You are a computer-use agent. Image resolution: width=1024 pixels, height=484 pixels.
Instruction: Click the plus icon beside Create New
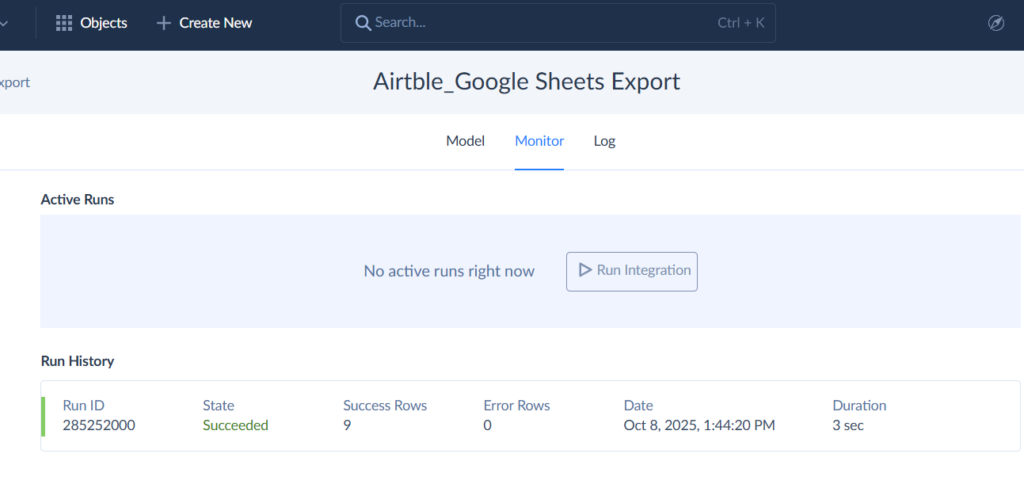[x=164, y=23]
